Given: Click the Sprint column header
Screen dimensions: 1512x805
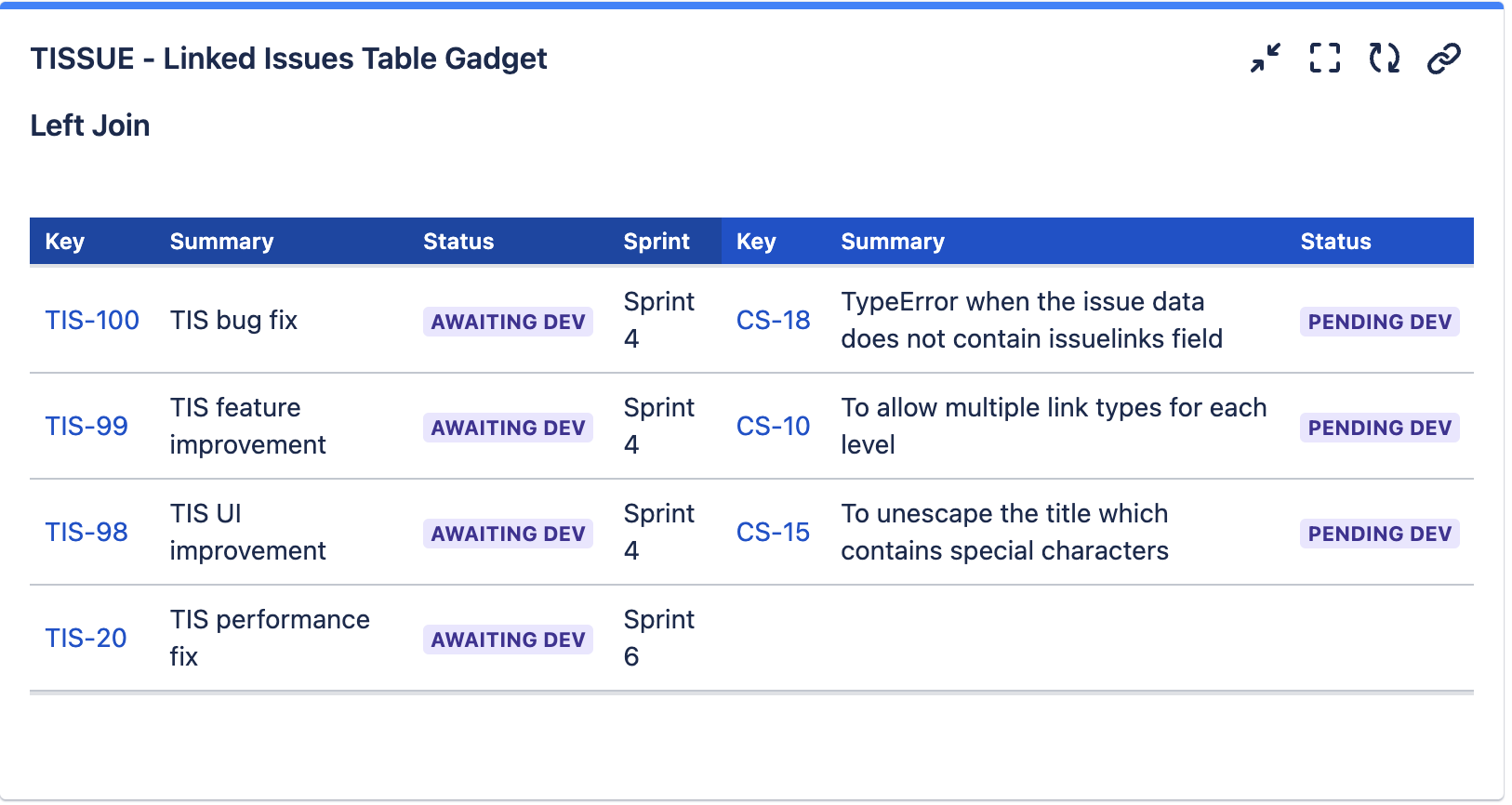Looking at the screenshot, I should coord(657,242).
